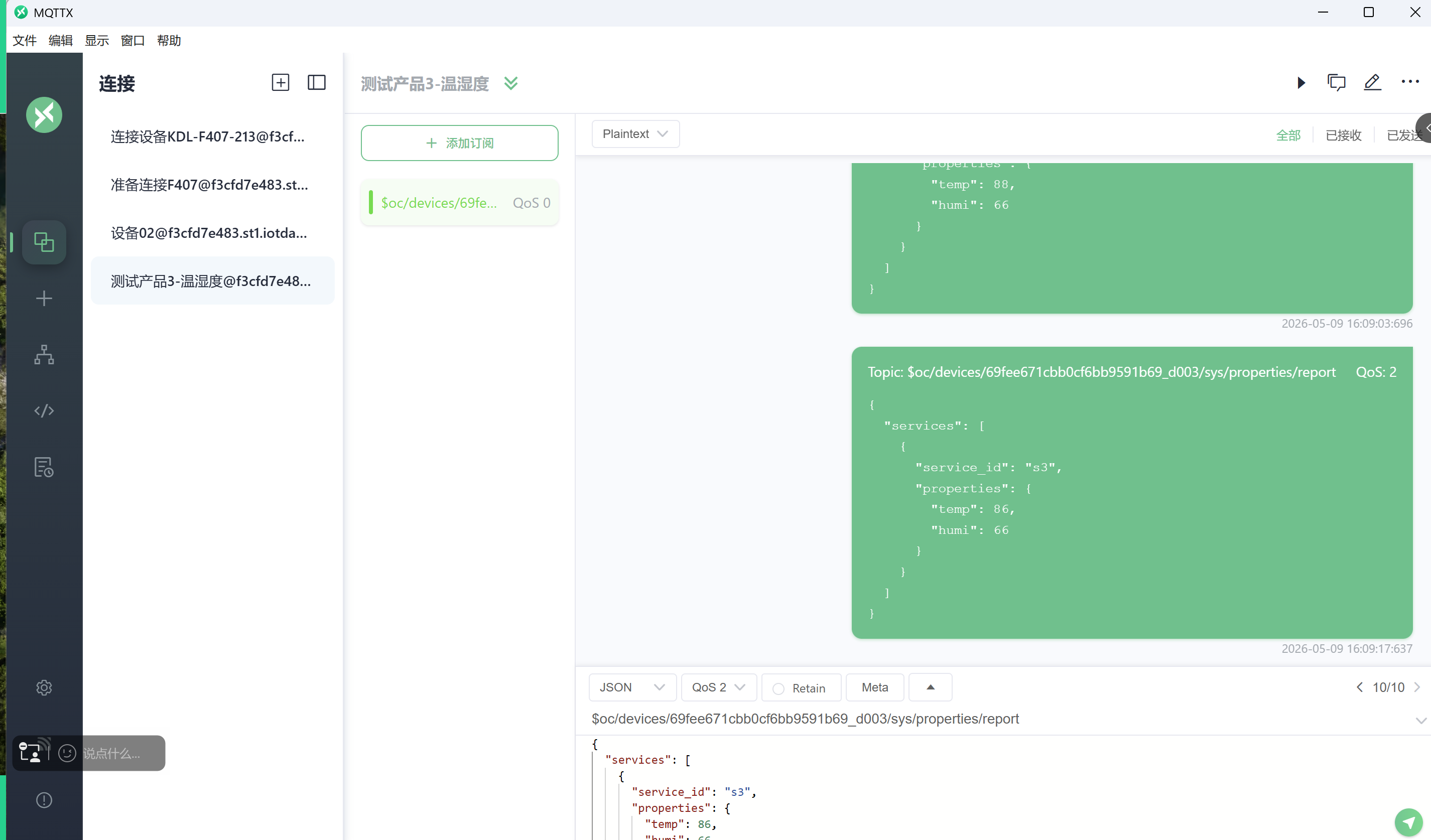This screenshot has height=840, width=1431.
Task: Click the connect play button in the header
Action: point(1302,83)
